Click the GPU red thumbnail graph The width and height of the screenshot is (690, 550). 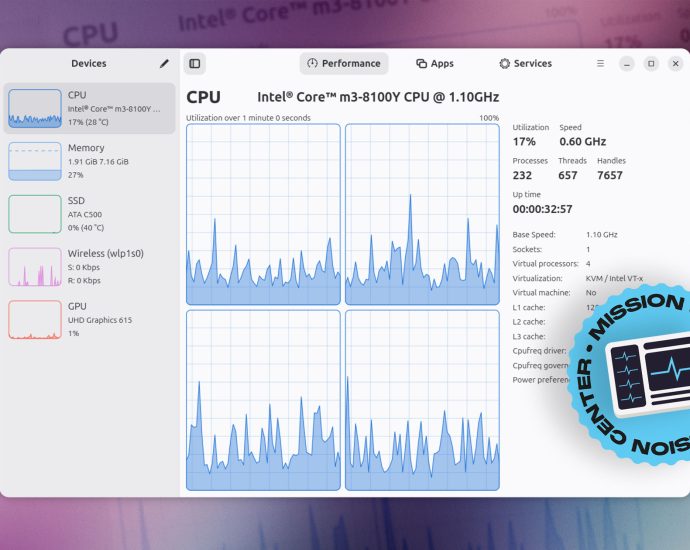point(35,319)
